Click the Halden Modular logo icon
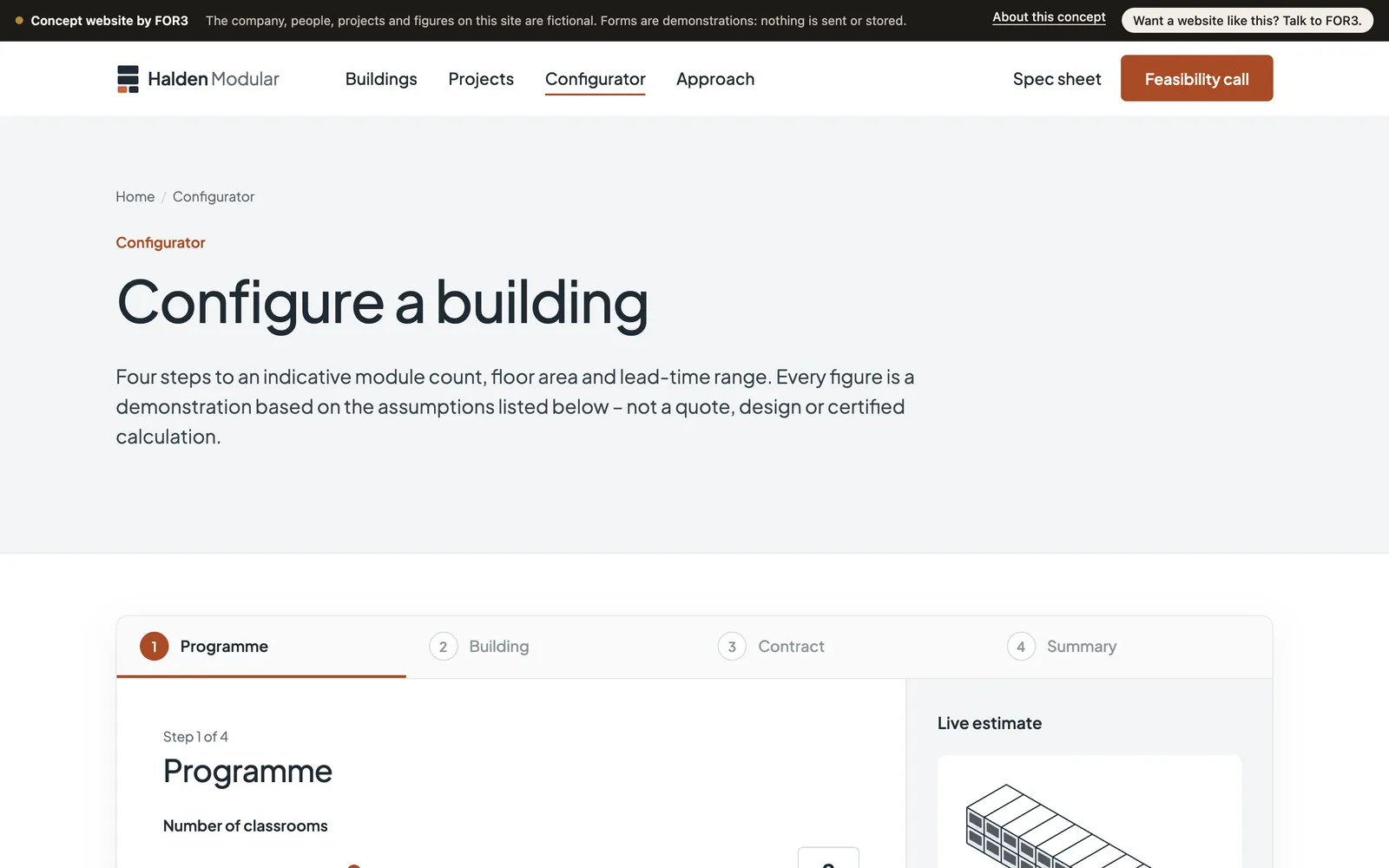1389x868 pixels. click(128, 79)
